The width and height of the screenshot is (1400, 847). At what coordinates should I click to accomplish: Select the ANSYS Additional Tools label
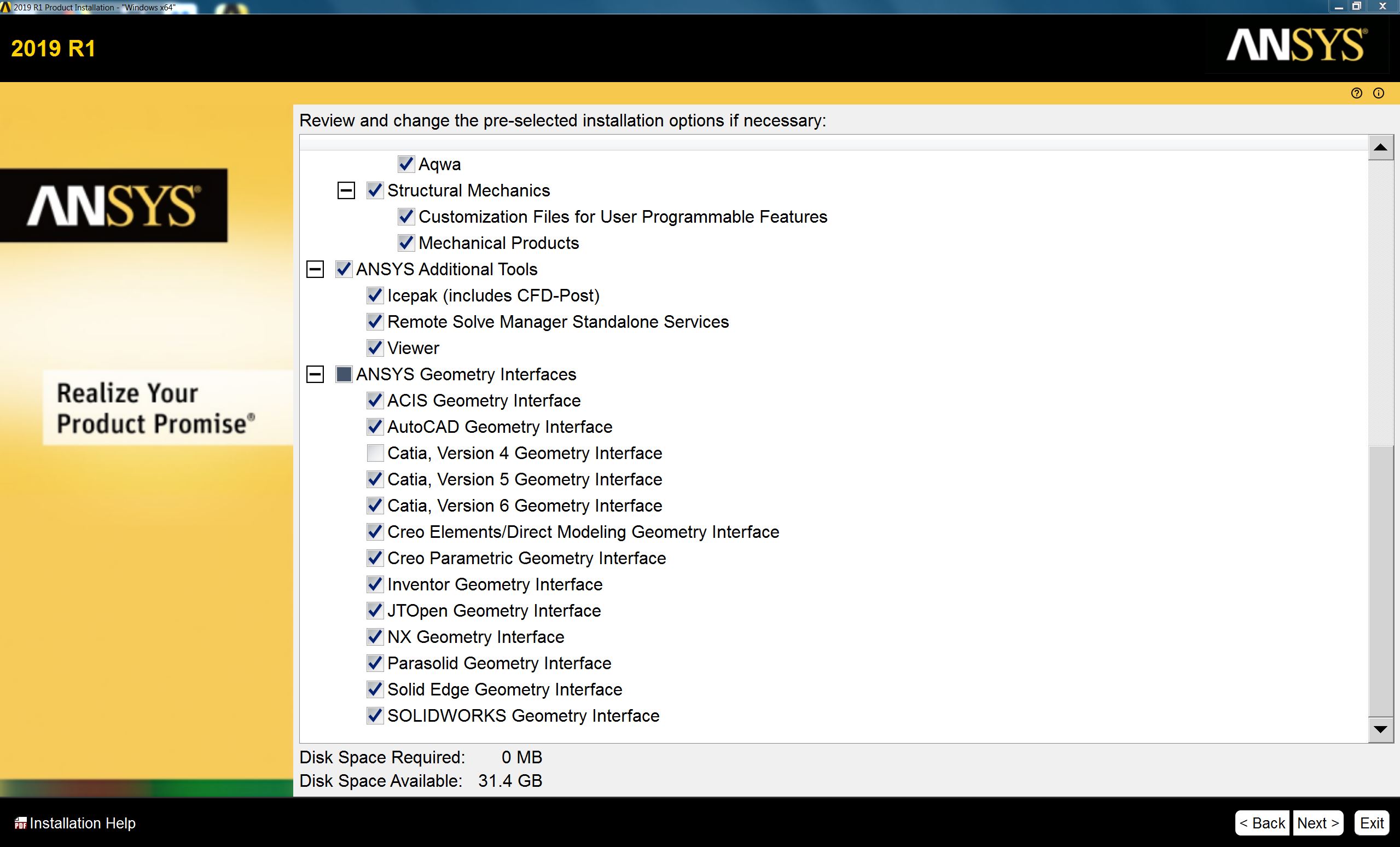pos(446,269)
